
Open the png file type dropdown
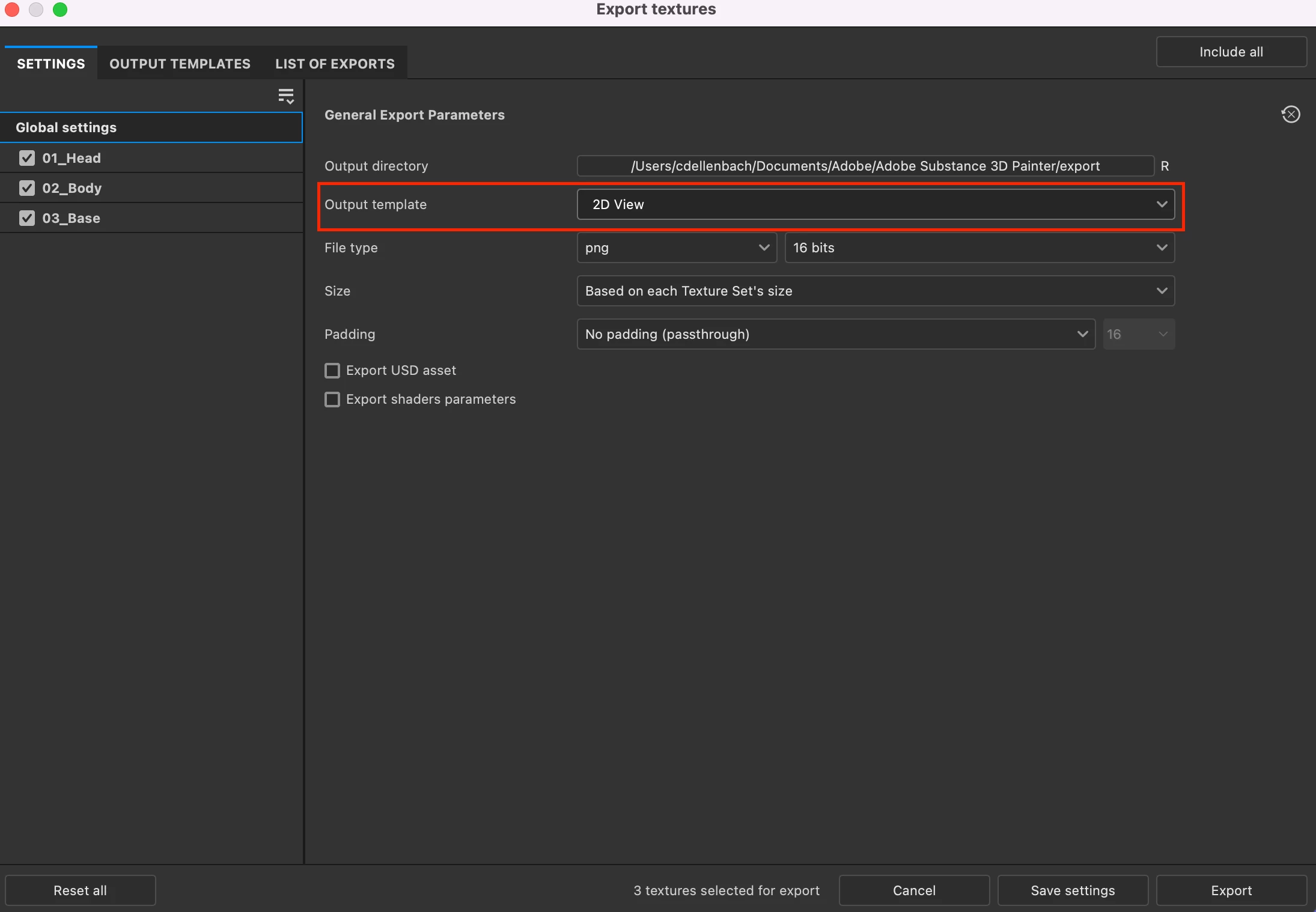click(677, 248)
